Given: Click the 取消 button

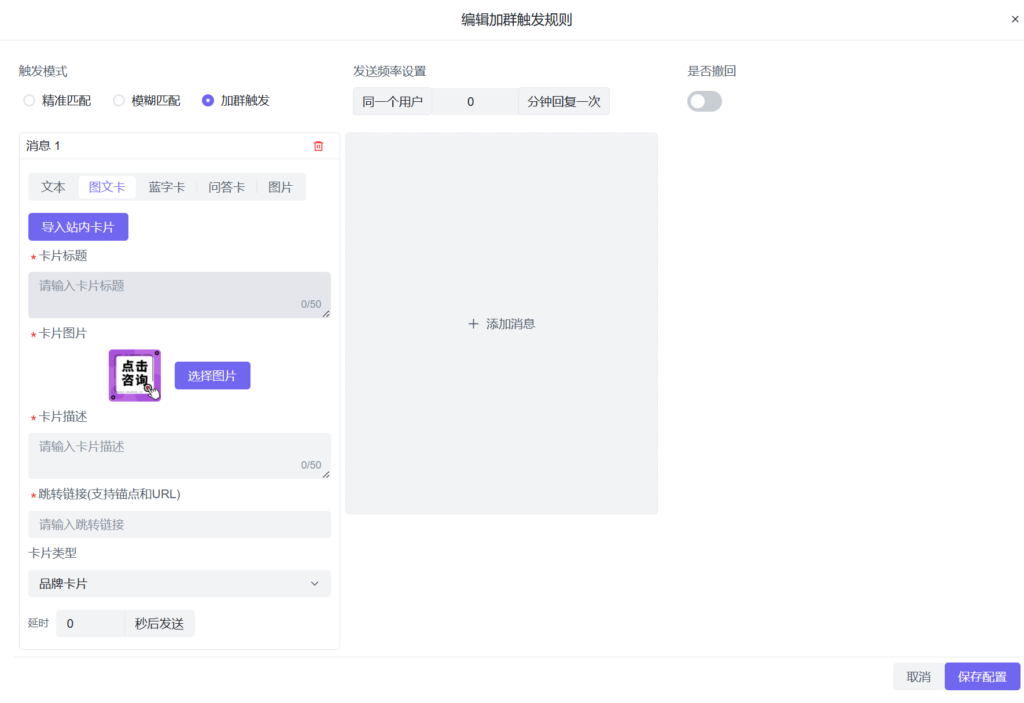Looking at the screenshot, I should (918, 677).
